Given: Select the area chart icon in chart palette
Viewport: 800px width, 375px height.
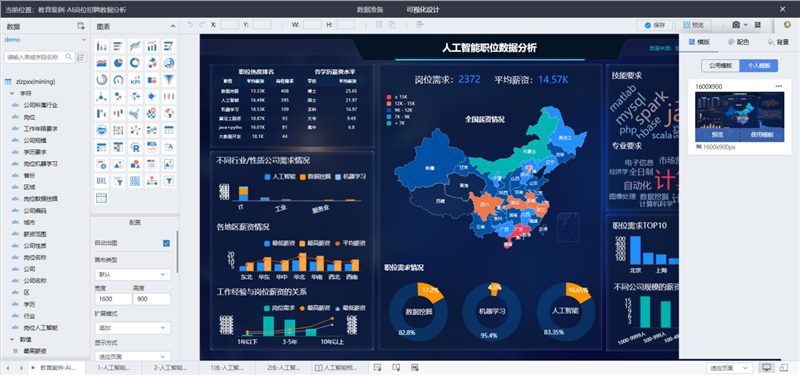Looking at the screenshot, I should [102, 63].
